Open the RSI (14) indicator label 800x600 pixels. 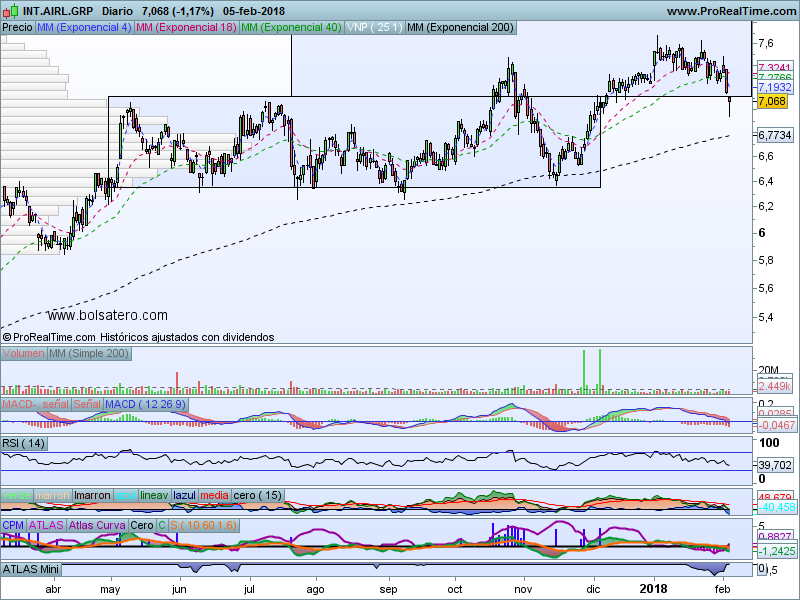pyautogui.click(x=24, y=443)
